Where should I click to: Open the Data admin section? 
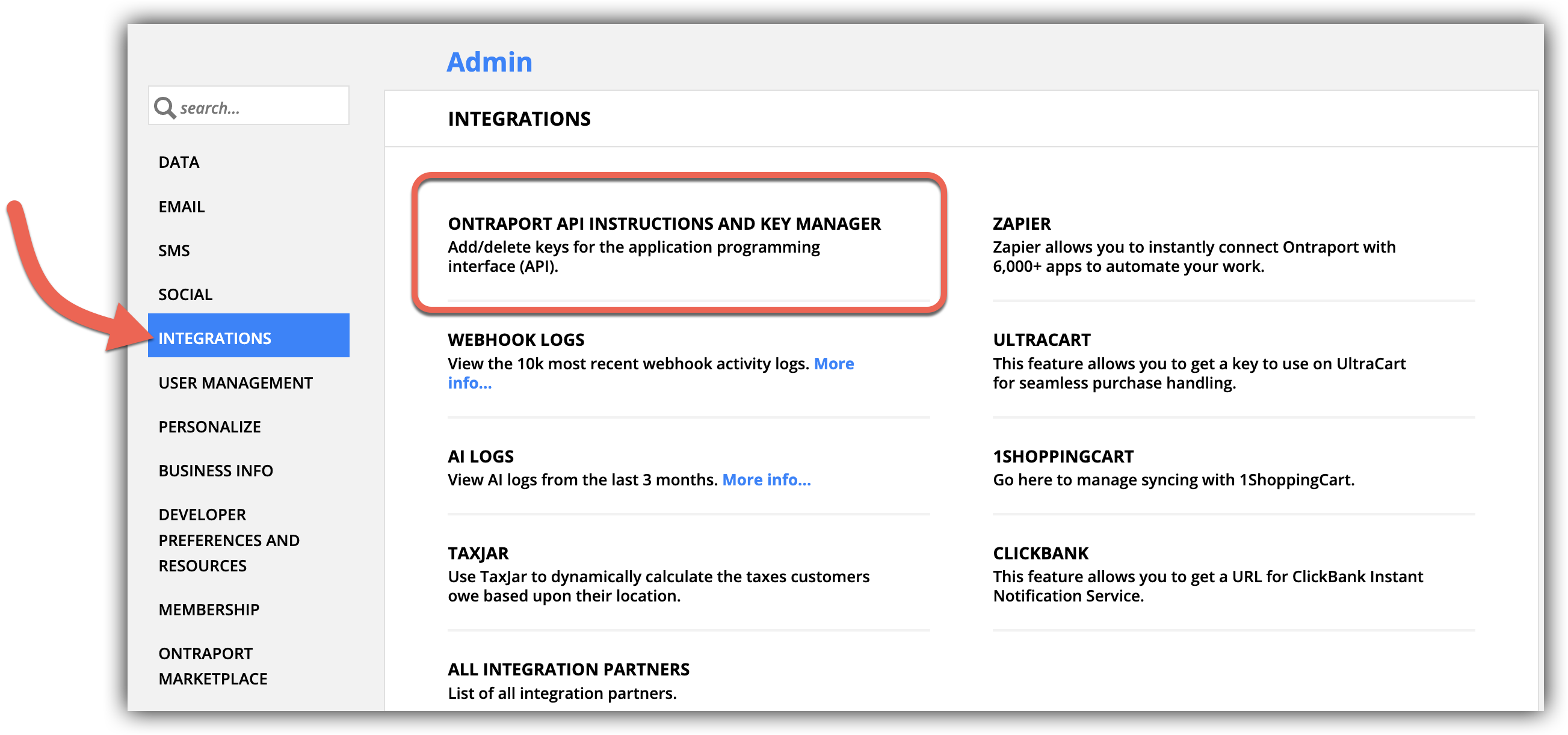tap(178, 162)
